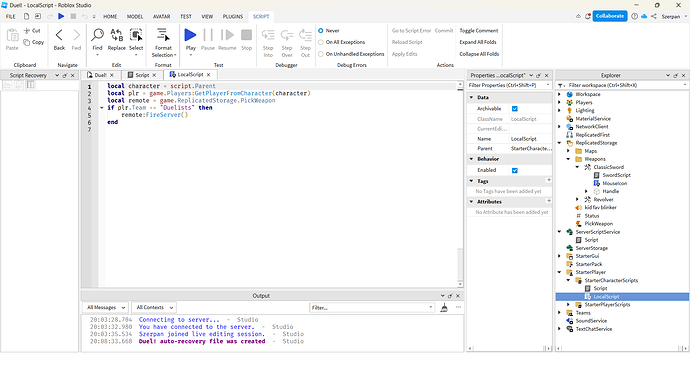Image resolution: width=690 pixels, height=366 pixels.
Task: Click the Filter Properties search field
Action: (509, 85)
